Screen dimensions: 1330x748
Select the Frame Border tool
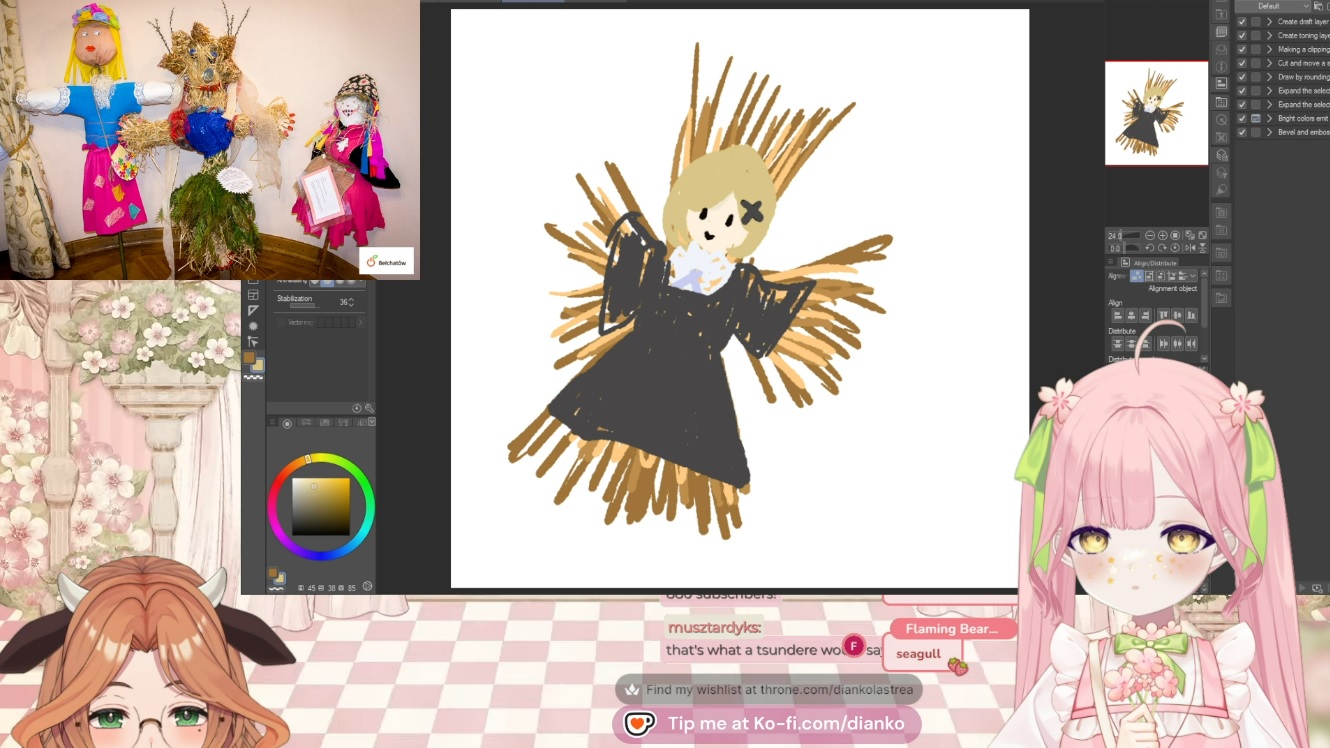point(253,295)
